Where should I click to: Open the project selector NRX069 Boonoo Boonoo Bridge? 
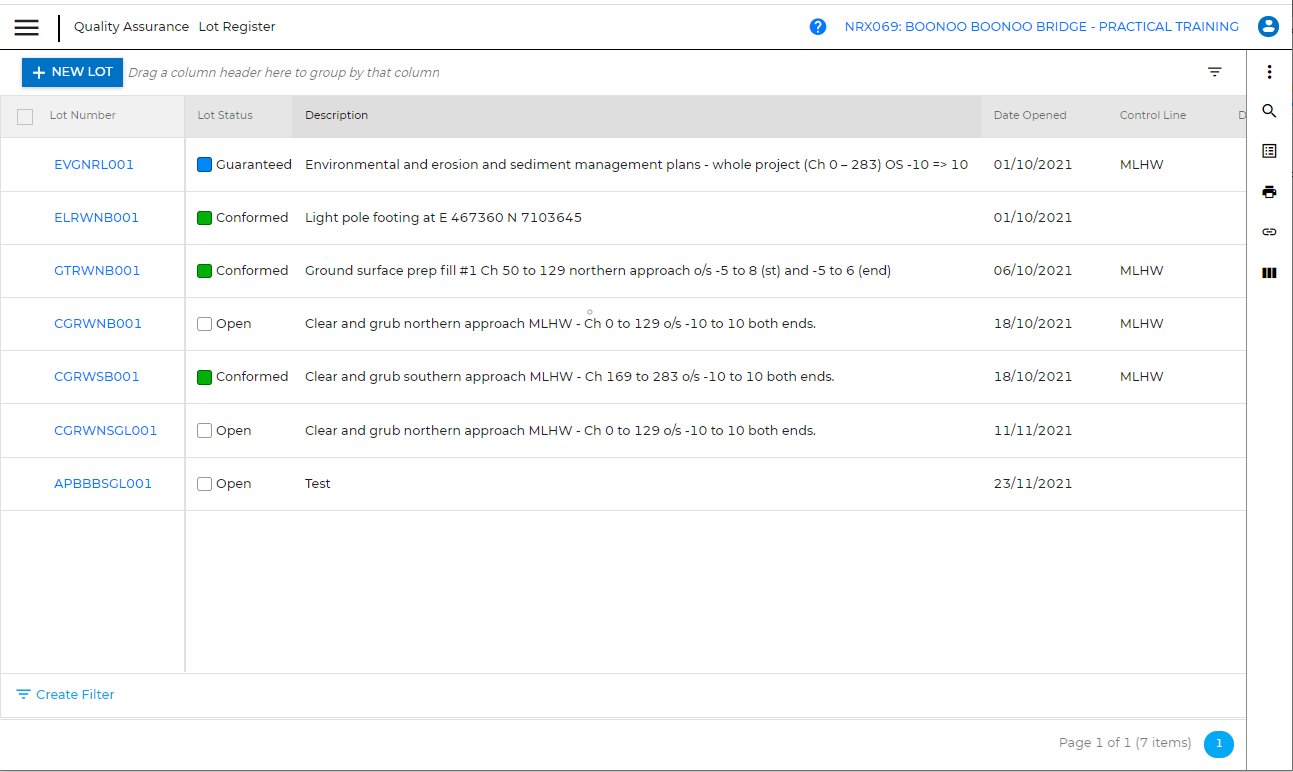1041,27
